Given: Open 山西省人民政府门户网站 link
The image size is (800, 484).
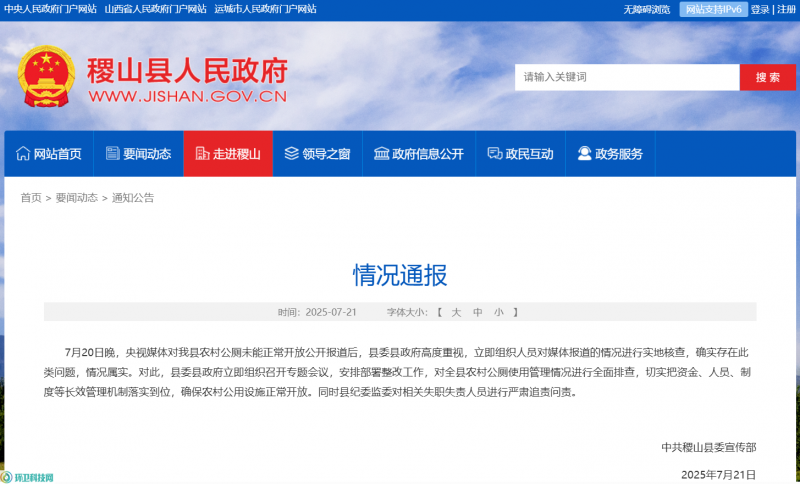Looking at the screenshot, I should coord(156,9).
